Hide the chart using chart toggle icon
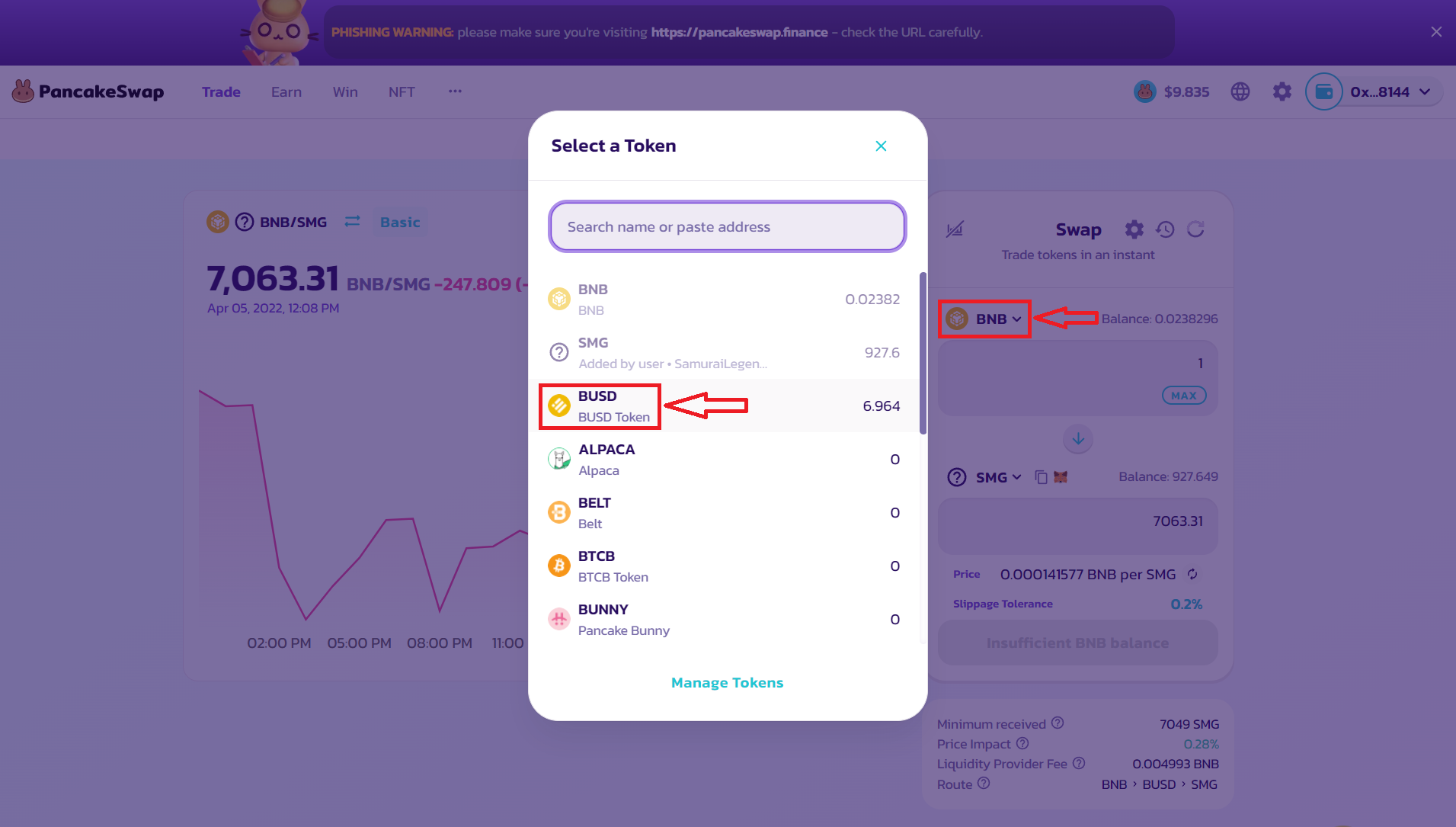 (955, 229)
